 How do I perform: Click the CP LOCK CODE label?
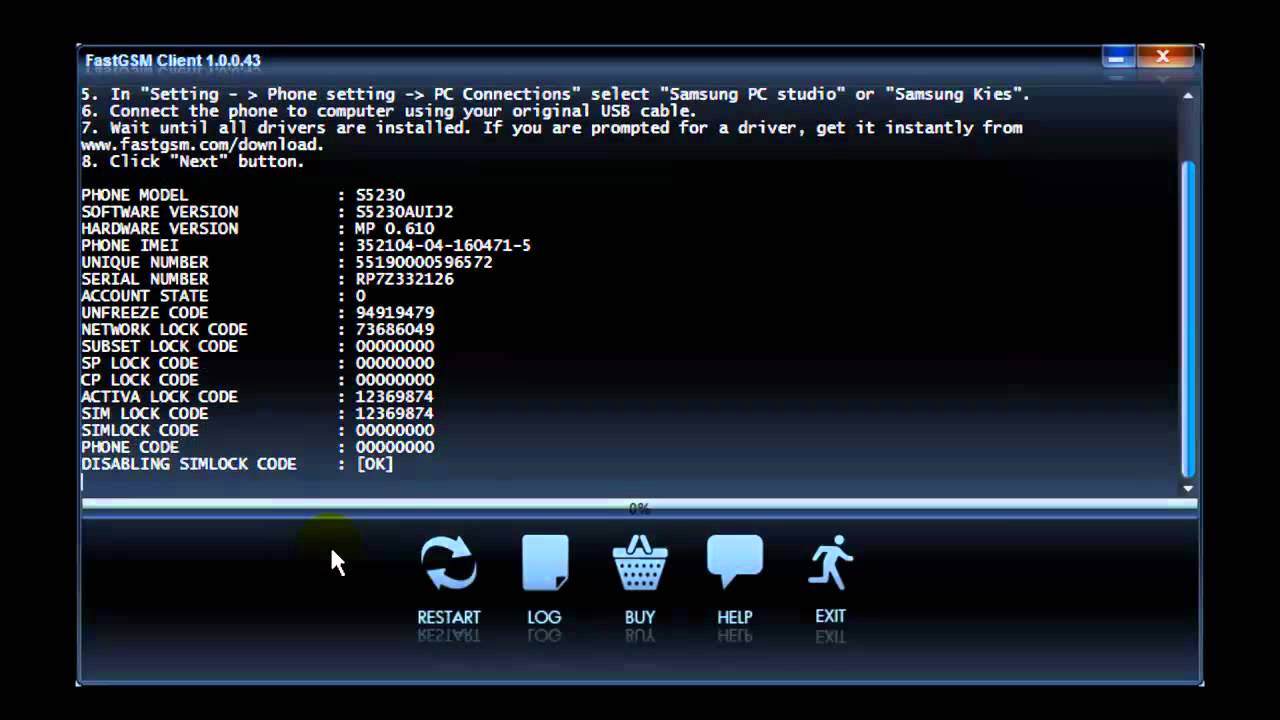(x=140, y=380)
